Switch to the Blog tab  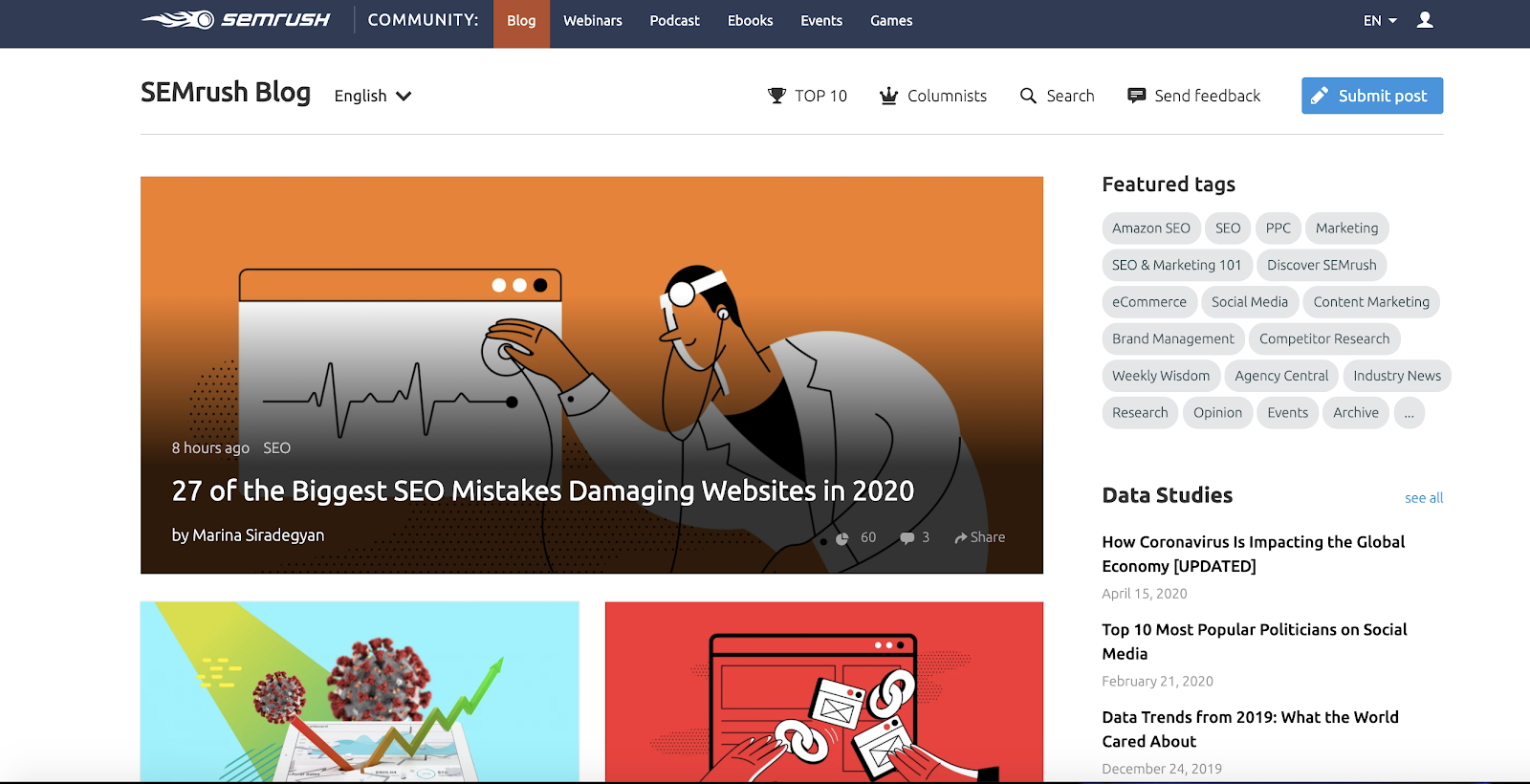coord(521,21)
